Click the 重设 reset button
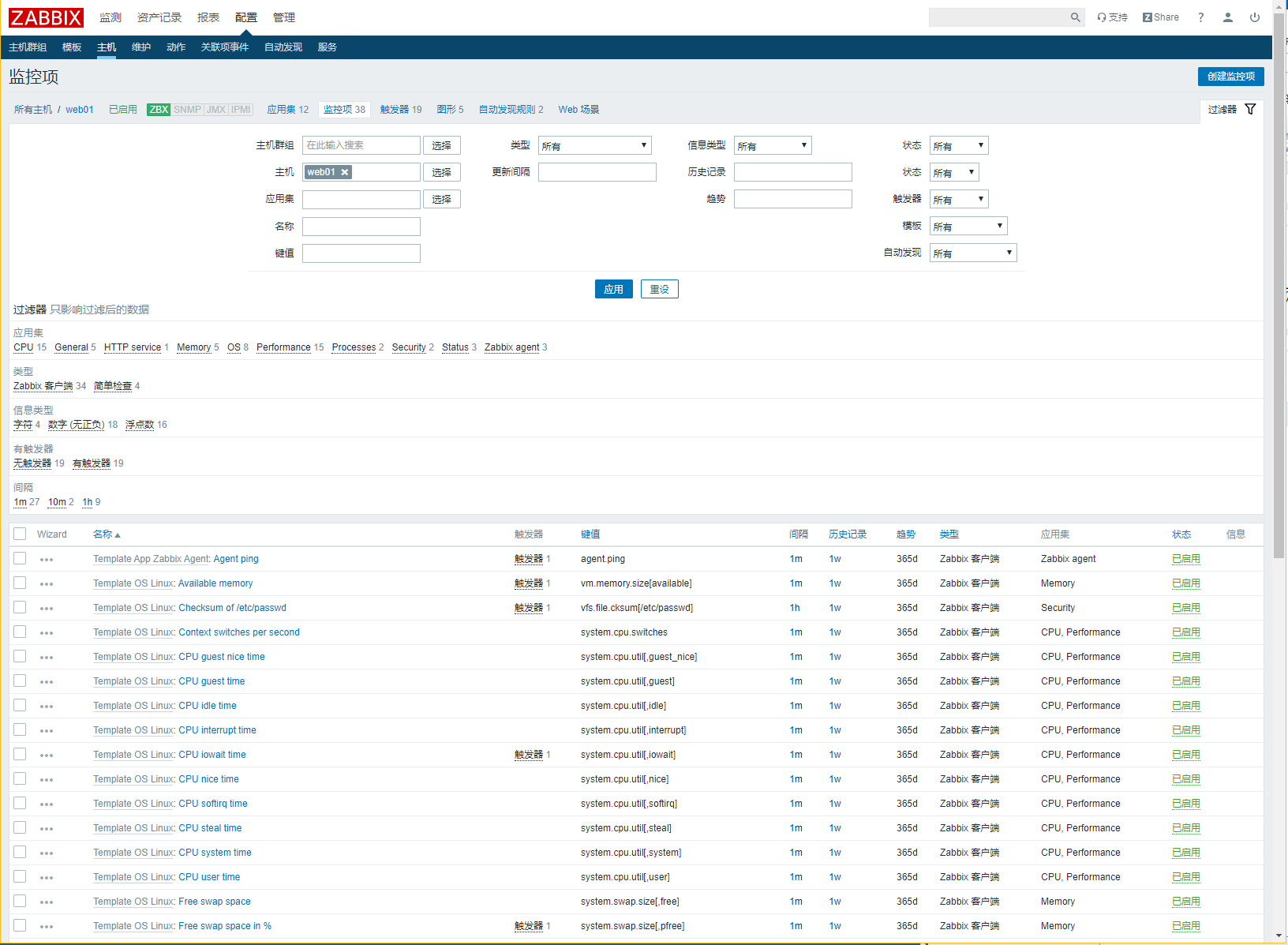Screen dimensions: 1288x945 660,289
